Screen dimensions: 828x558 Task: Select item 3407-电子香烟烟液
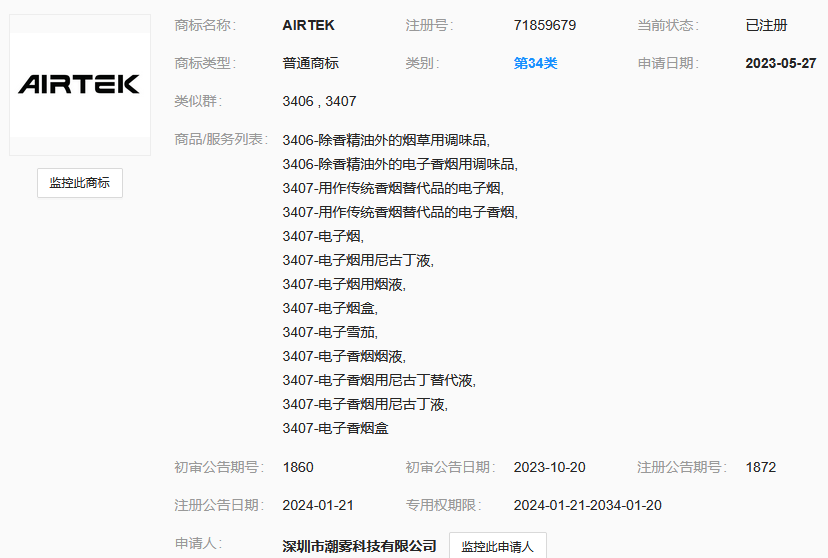(344, 356)
